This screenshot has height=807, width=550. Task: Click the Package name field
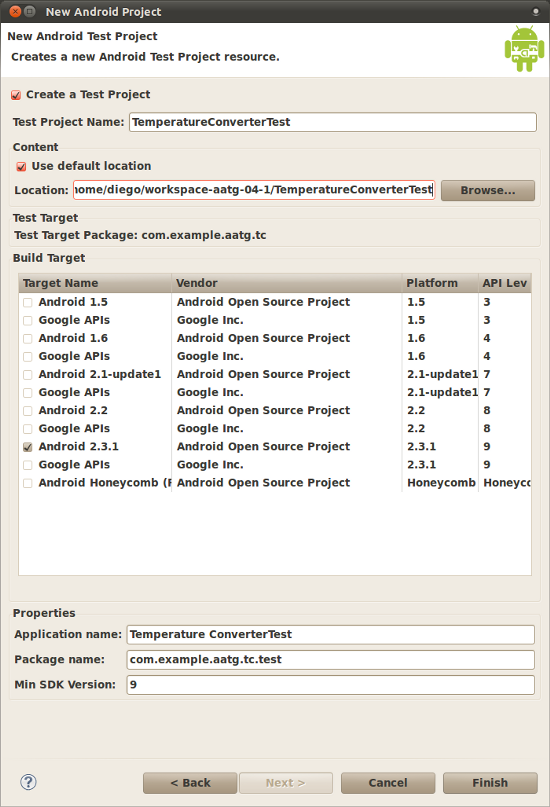click(330, 660)
